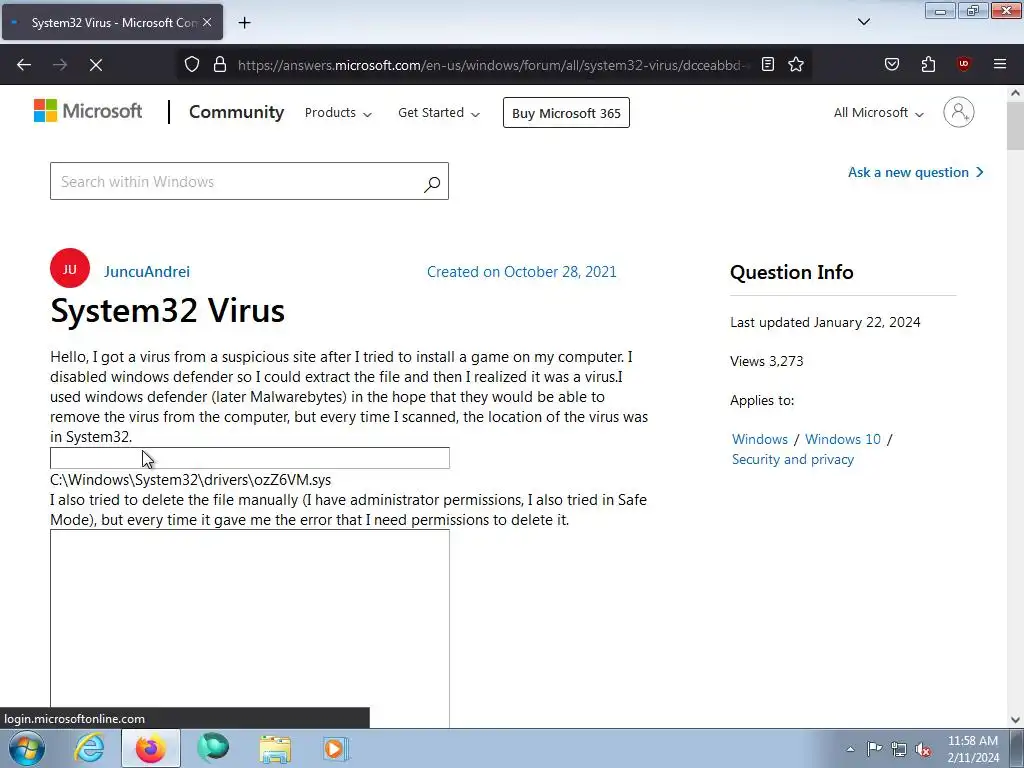The height and width of the screenshot is (768, 1024).
Task: Stop loading the page with the X icon
Action: (96, 65)
